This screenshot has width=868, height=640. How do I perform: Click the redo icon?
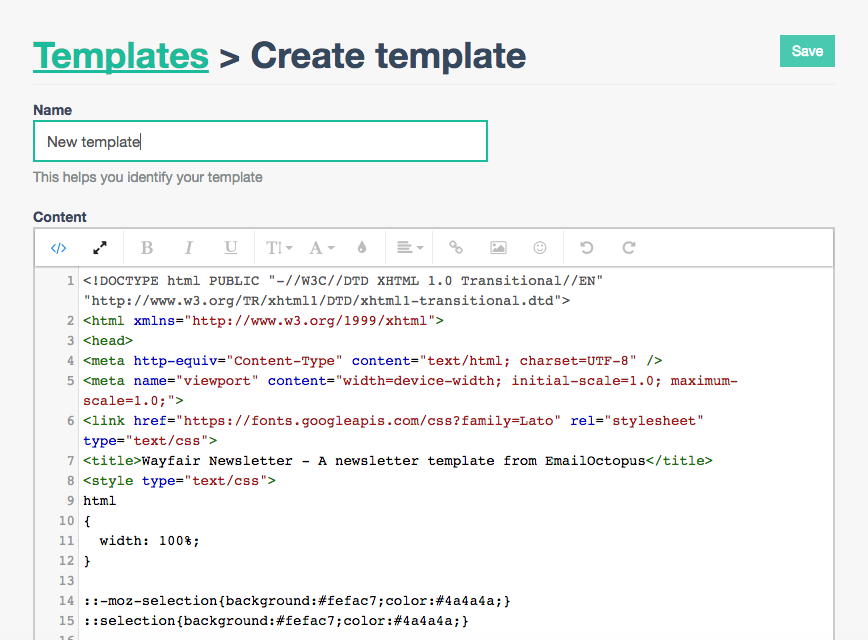629,248
